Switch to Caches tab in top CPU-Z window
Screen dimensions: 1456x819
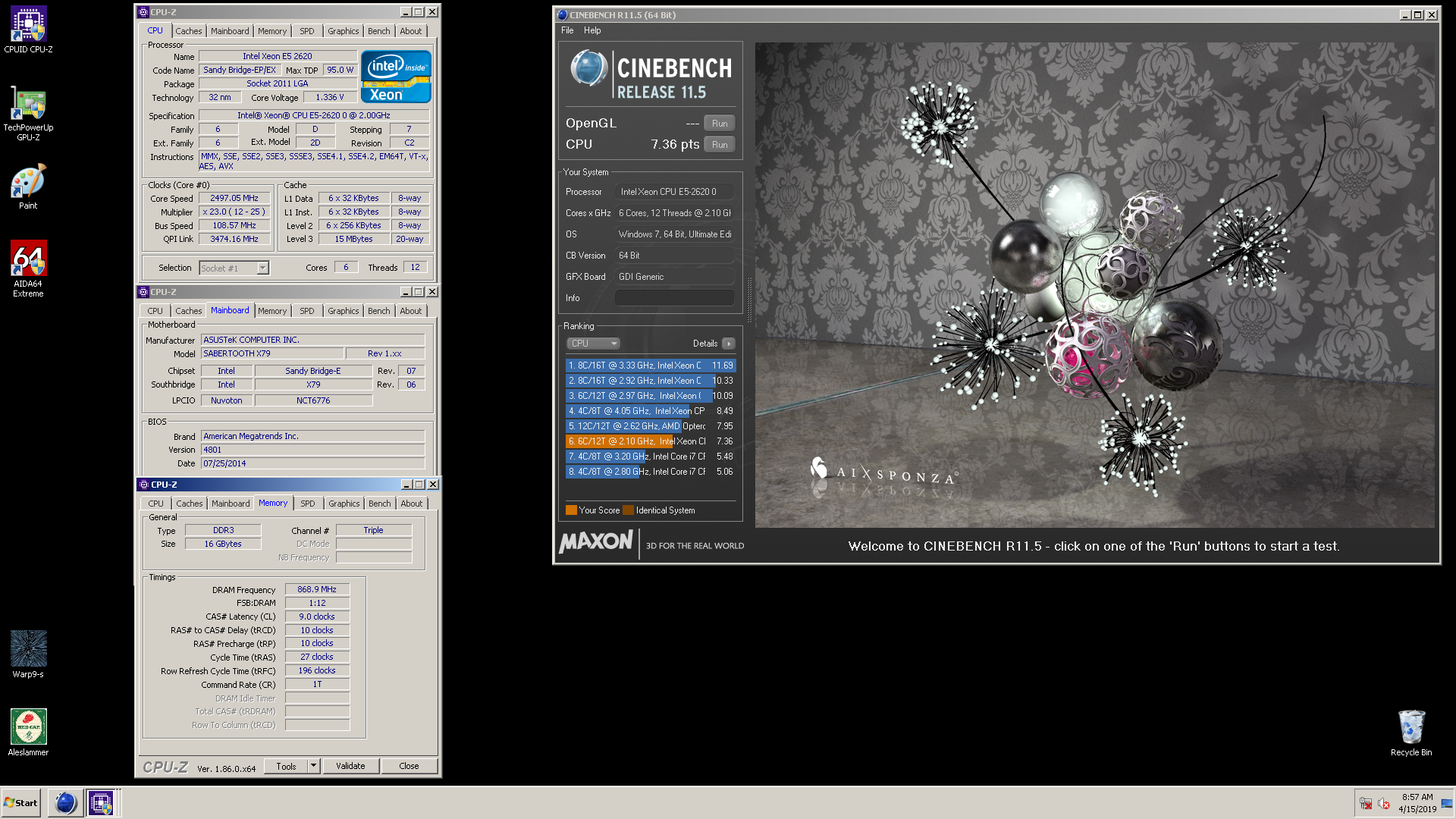click(189, 31)
